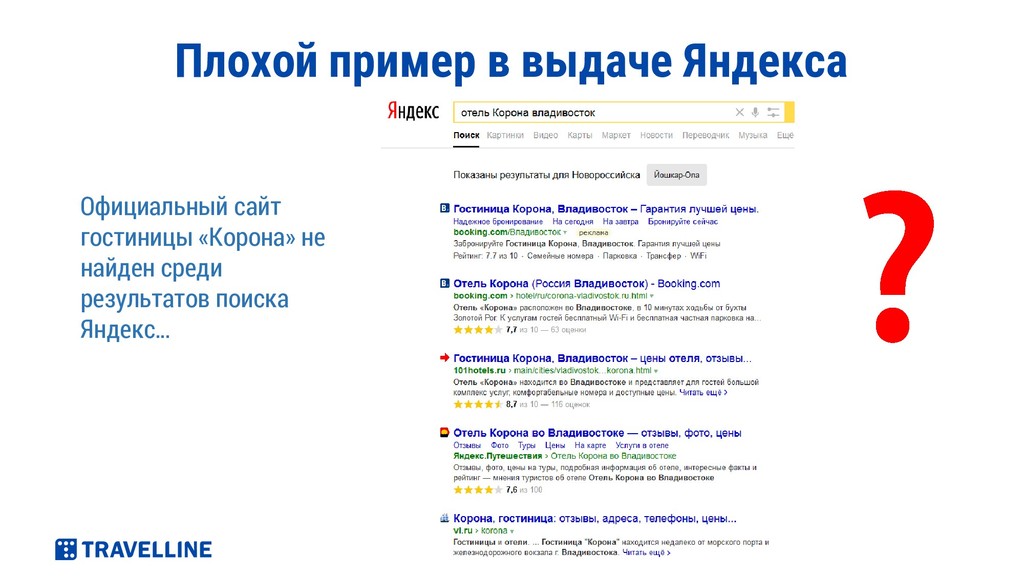Clear the search query with X icon

pos(739,112)
